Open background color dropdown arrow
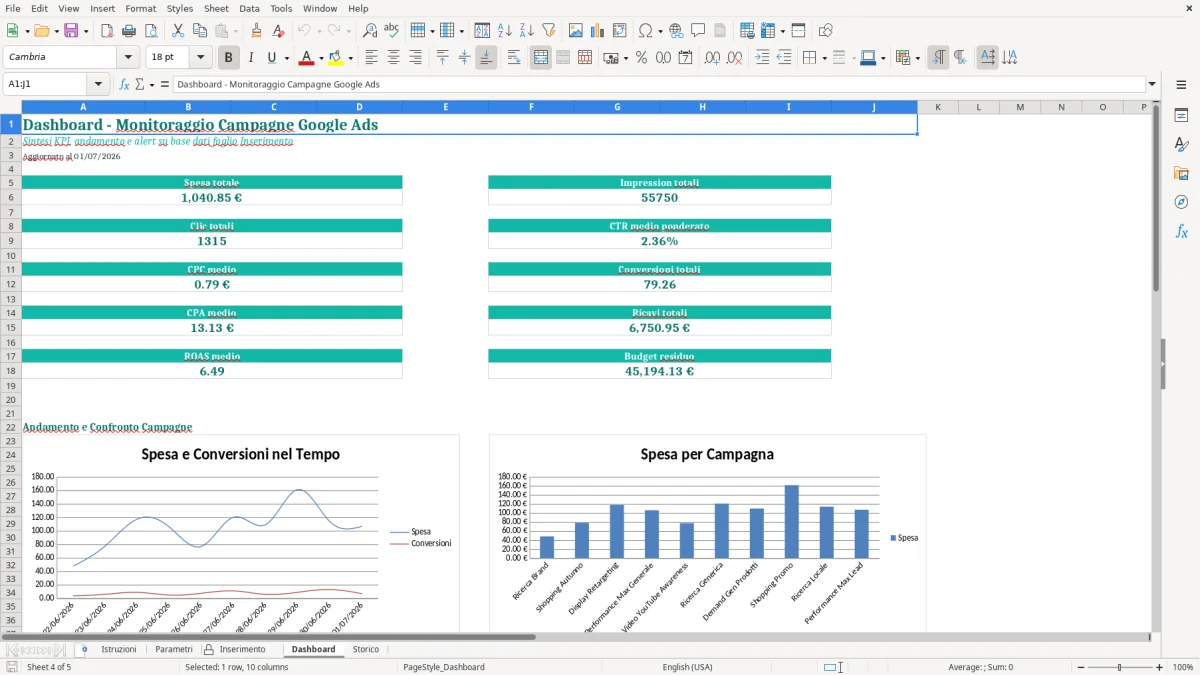 [350, 58]
